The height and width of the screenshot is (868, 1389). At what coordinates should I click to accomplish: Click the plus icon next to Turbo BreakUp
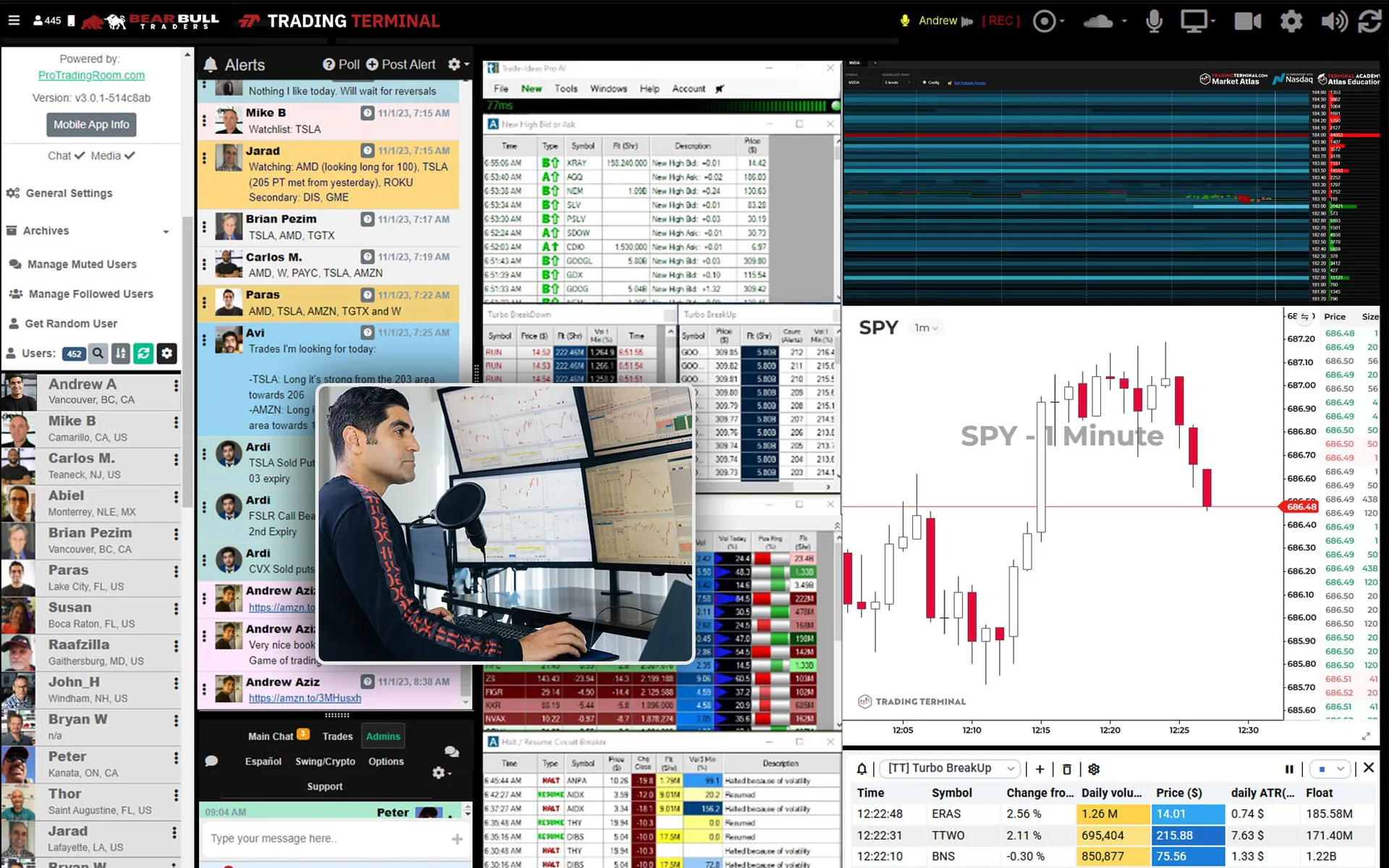(x=1040, y=769)
